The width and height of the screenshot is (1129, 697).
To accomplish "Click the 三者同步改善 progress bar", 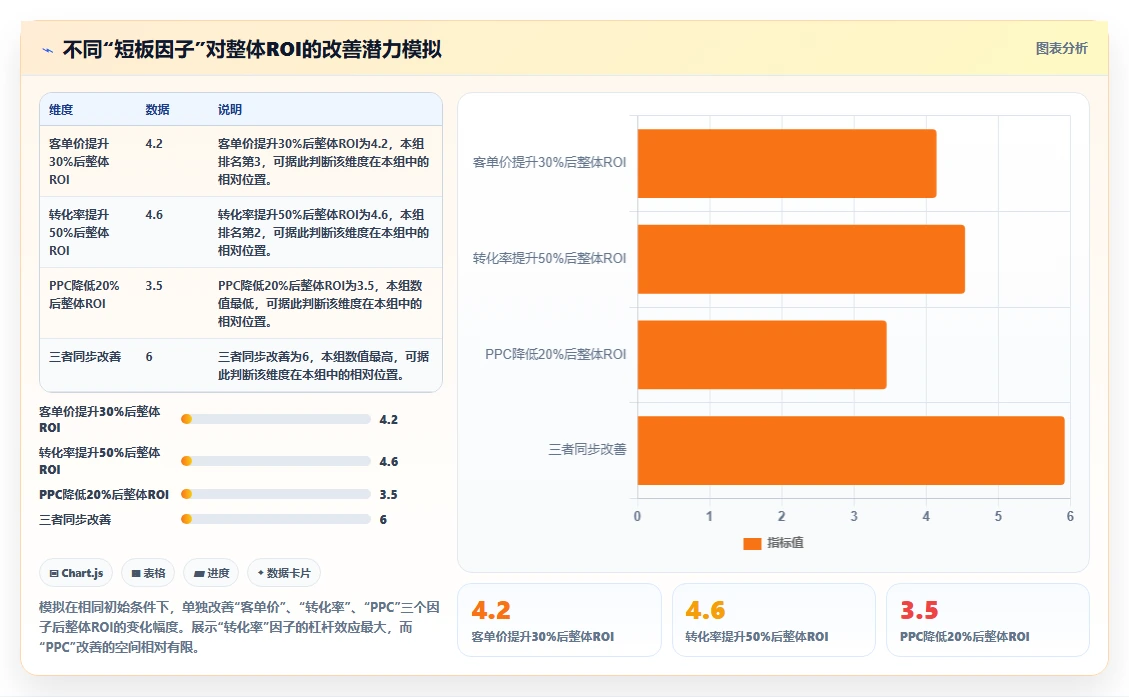I will pos(276,519).
